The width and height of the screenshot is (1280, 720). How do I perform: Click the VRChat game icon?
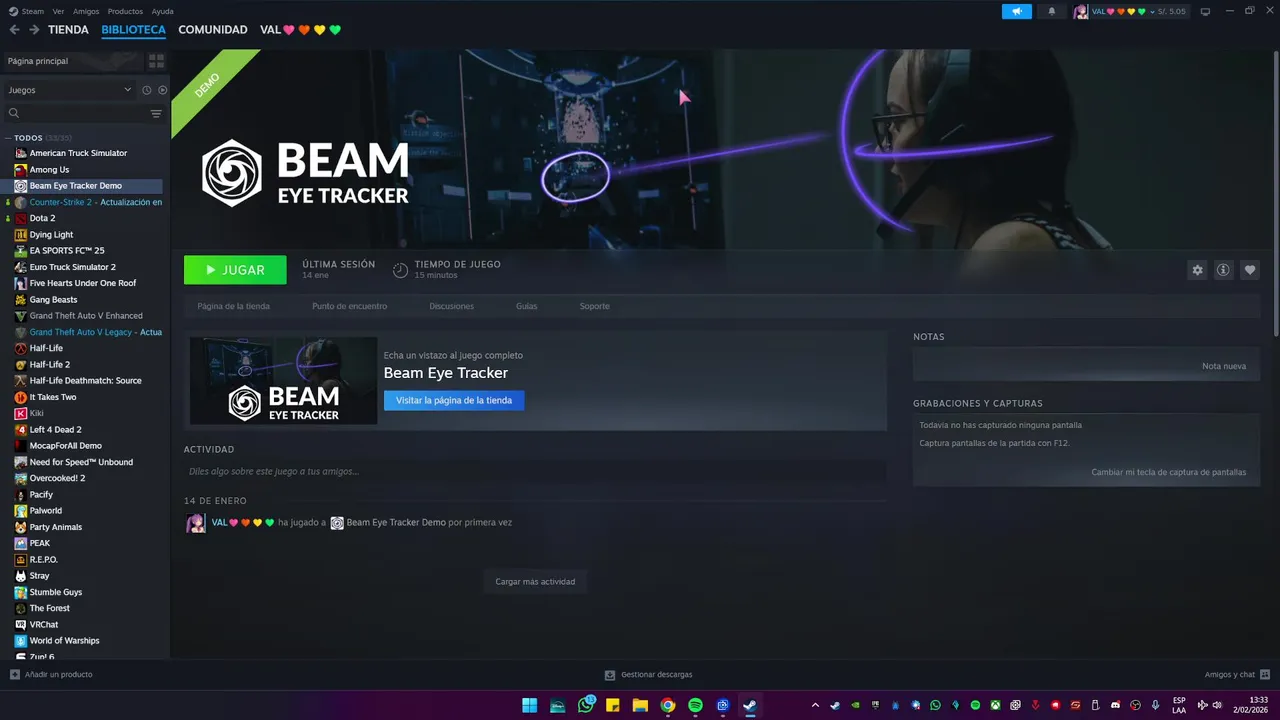pos(21,625)
